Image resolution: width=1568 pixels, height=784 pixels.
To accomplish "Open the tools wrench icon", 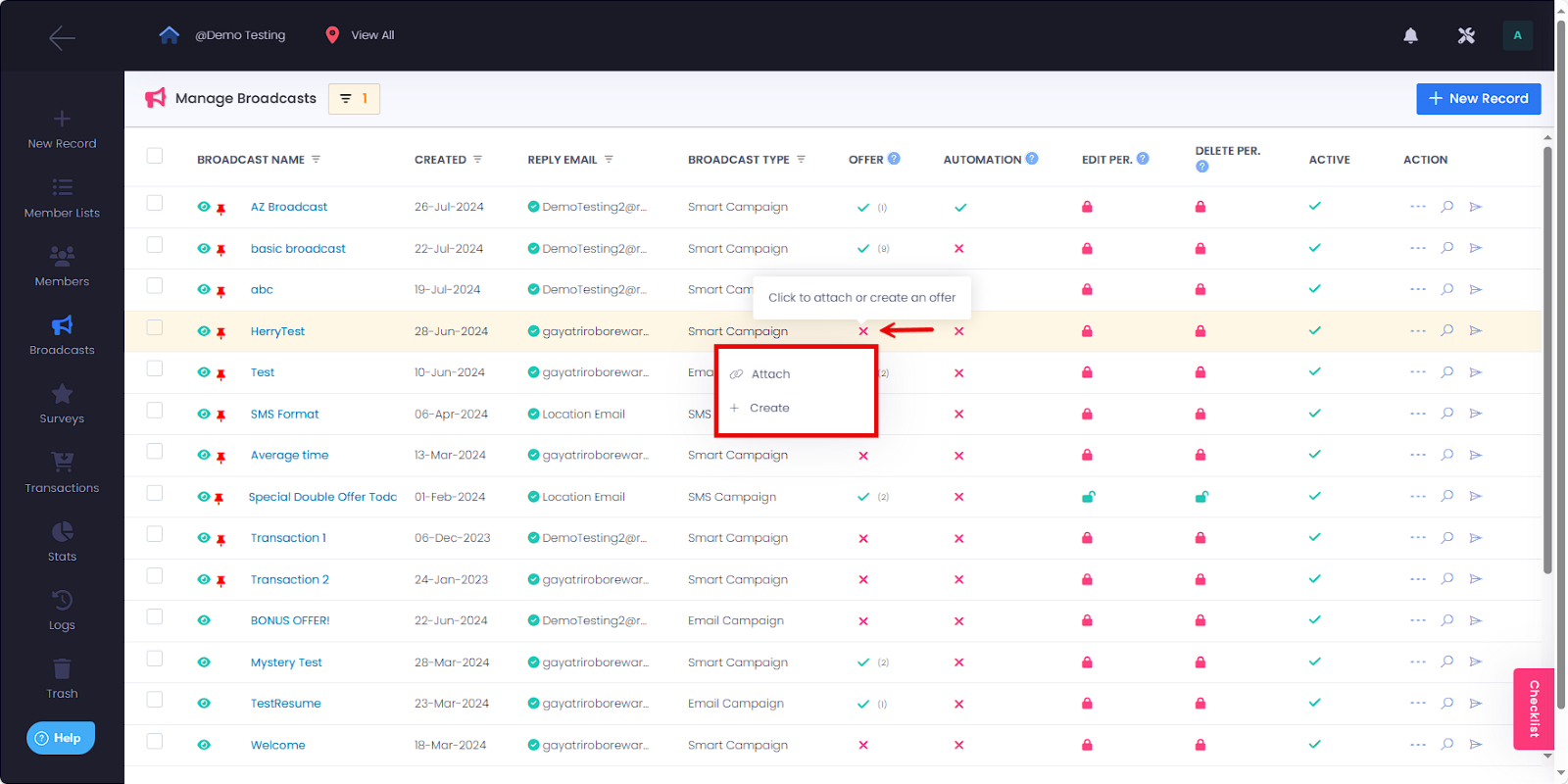I will pyautogui.click(x=1466, y=35).
